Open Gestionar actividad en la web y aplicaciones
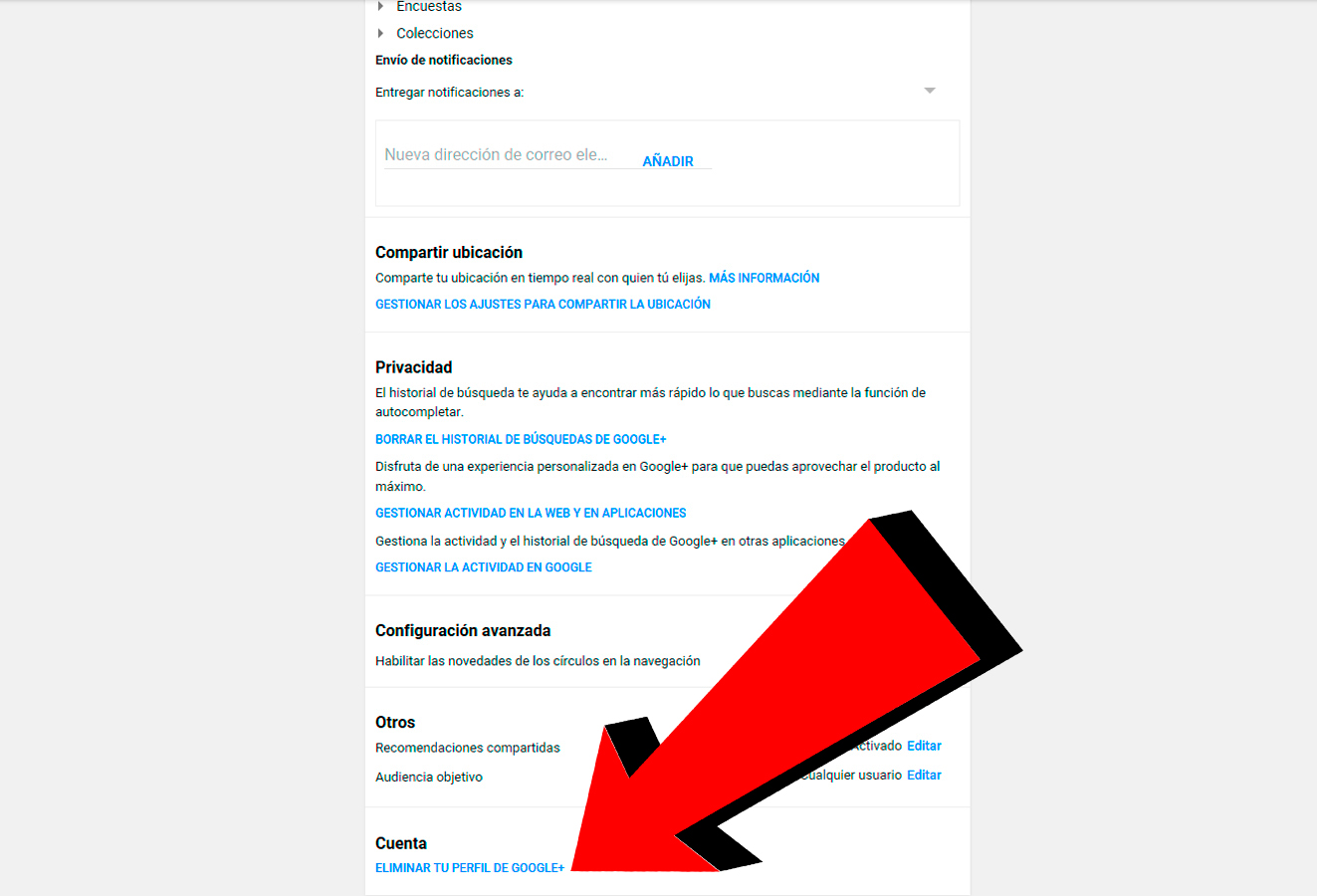This screenshot has width=1317, height=896. pyautogui.click(x=531, y=513)
